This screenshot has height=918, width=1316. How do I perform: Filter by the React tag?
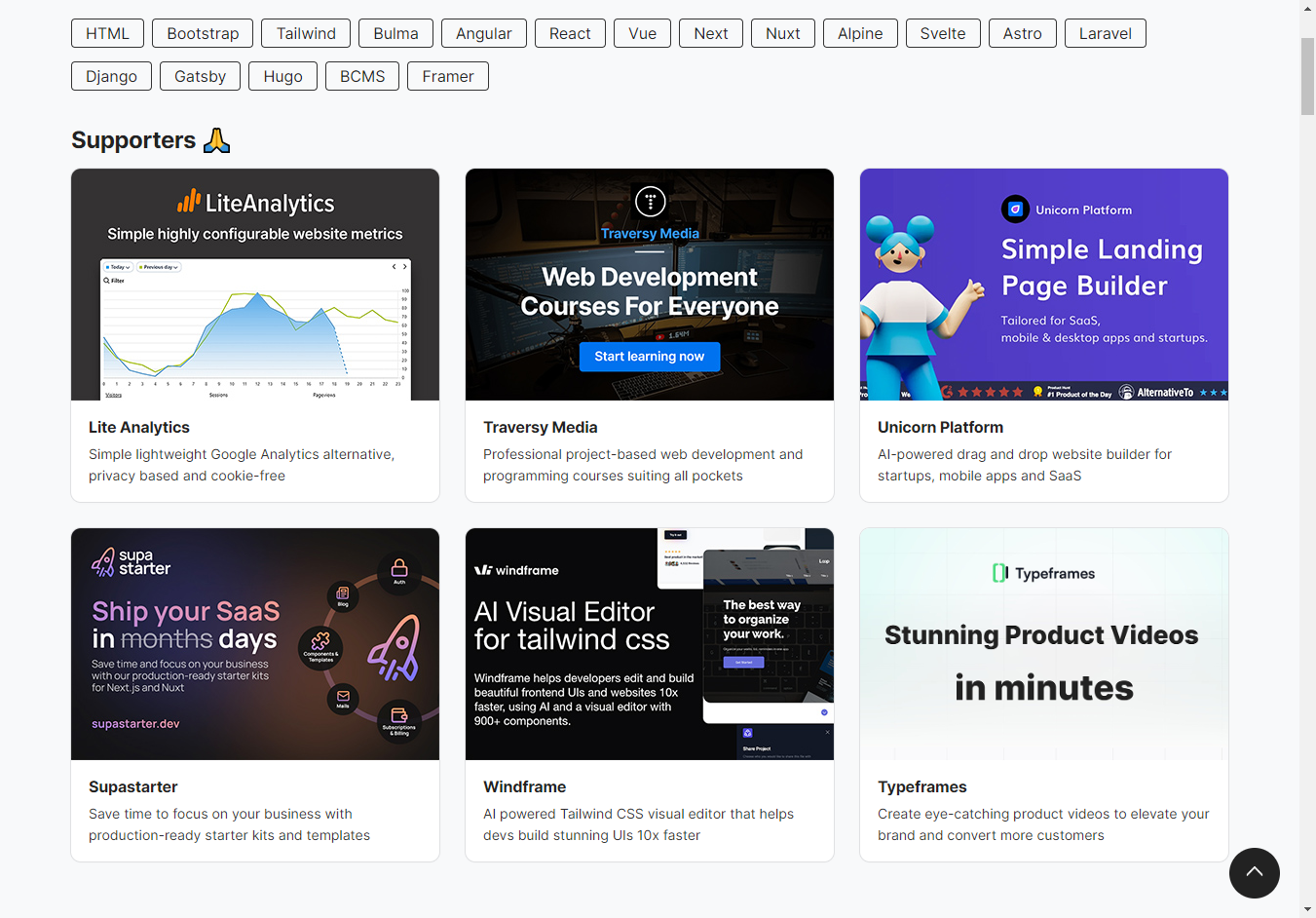[570, 33]
